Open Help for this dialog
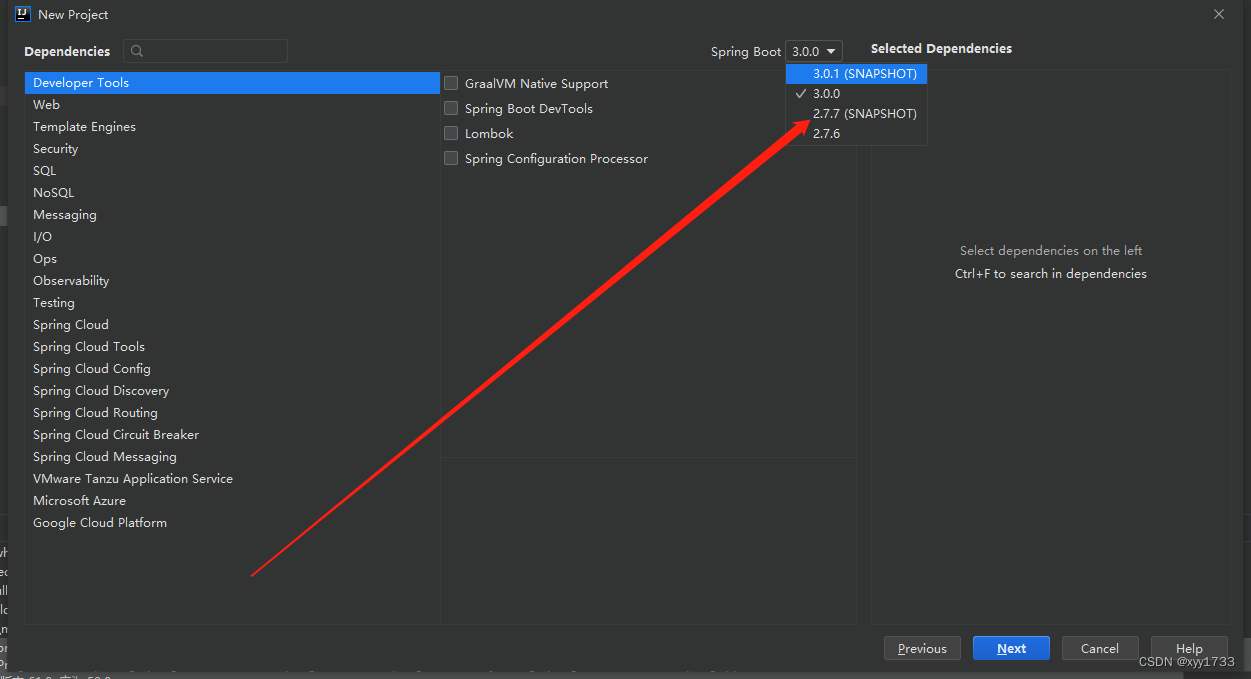 click(x=1189, y=648)
